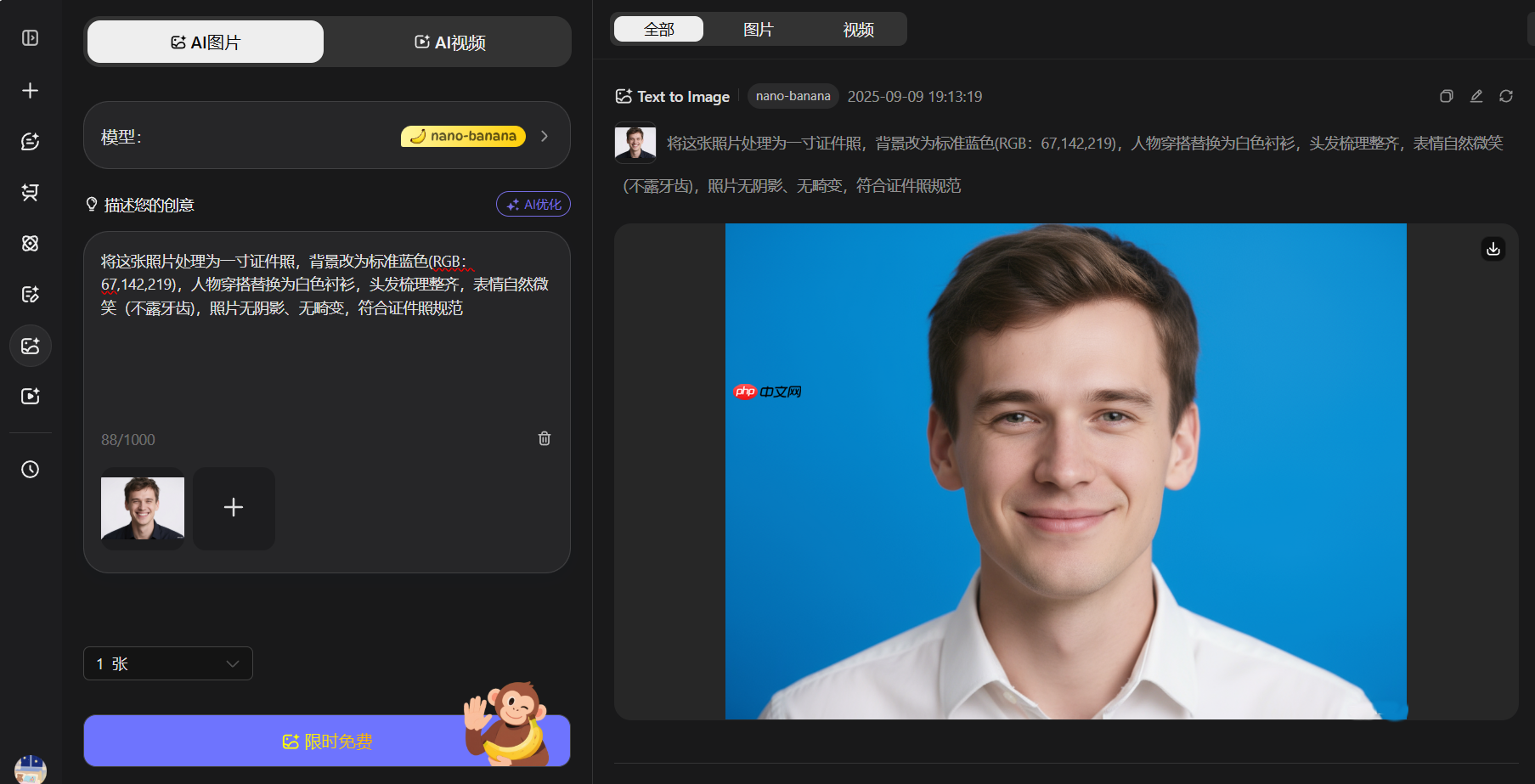The width and height of the screenshot is (1535, 784).
Task: Click the AI优化 prompt enhancement button
Action: (533, 204)
